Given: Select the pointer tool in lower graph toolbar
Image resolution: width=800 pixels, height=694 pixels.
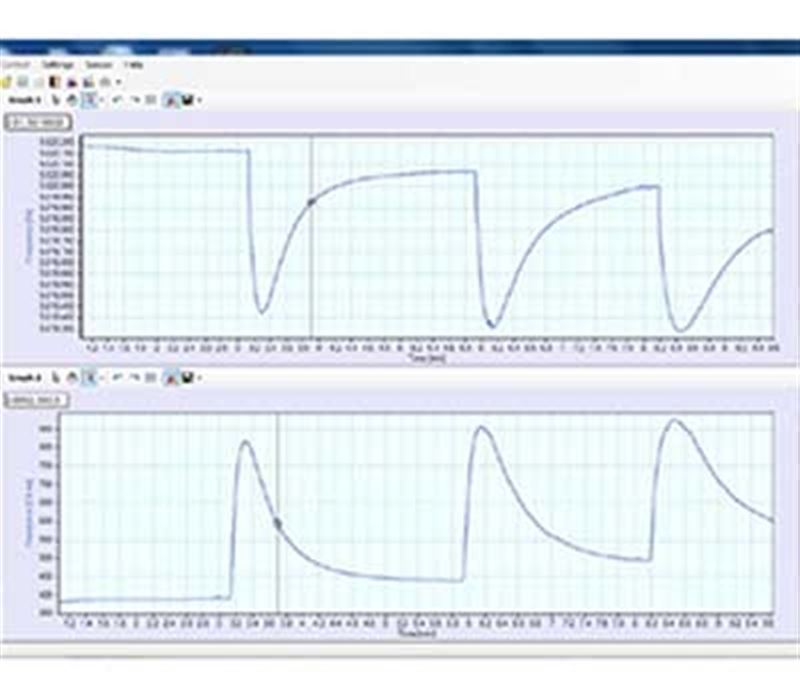Looking at the screenshot, I should pos(56,378).
